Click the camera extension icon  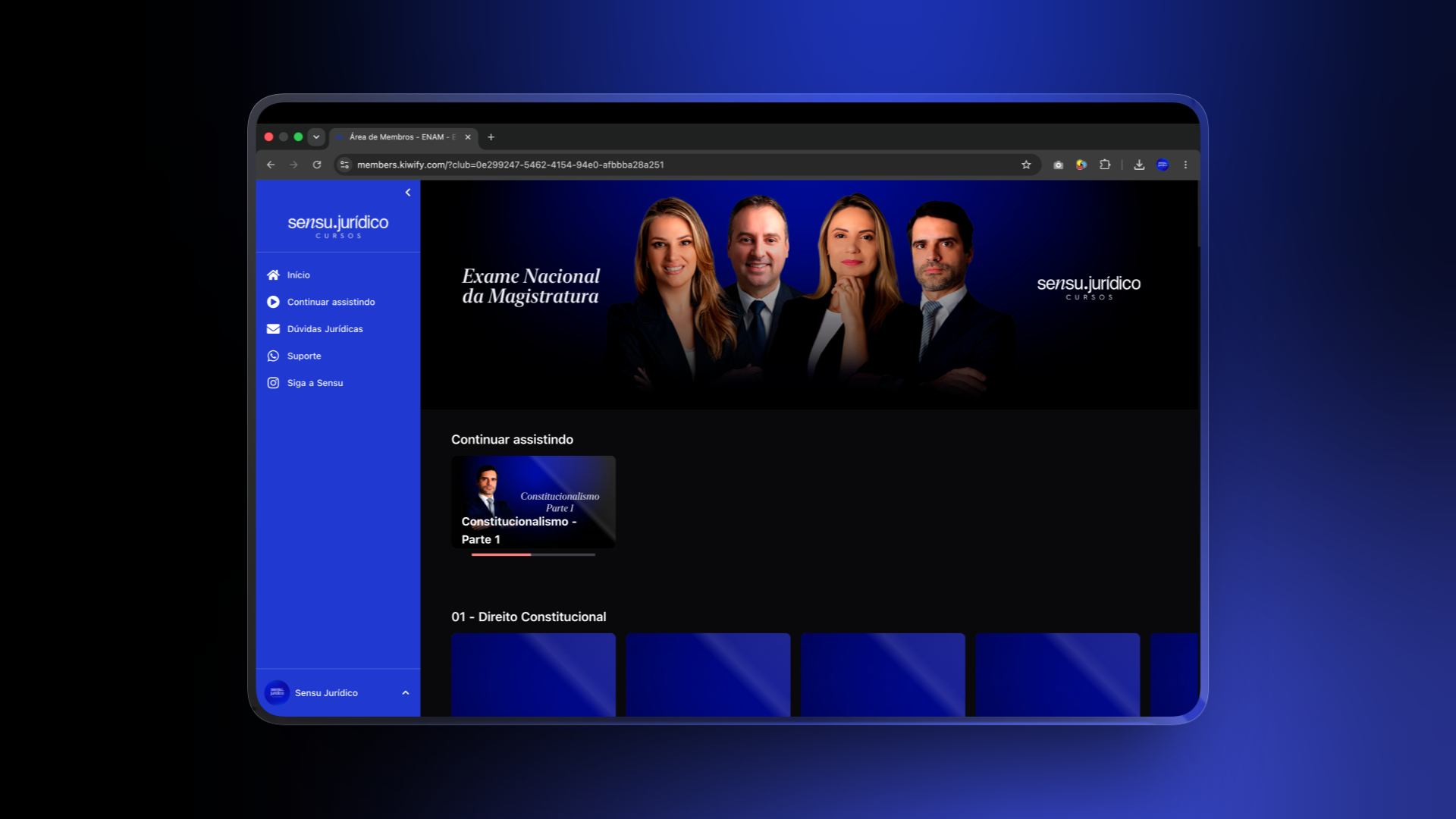coord(1059,165)
